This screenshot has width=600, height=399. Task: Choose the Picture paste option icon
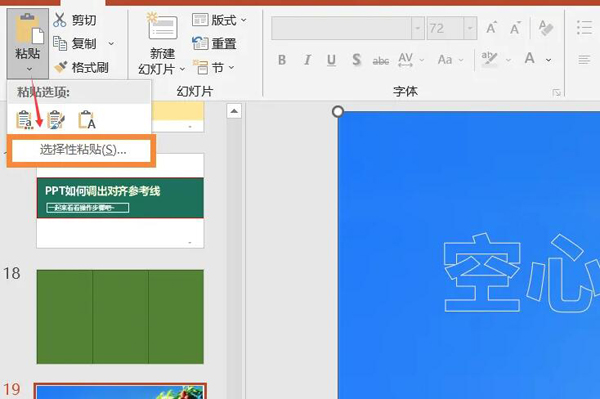(56, 120)
